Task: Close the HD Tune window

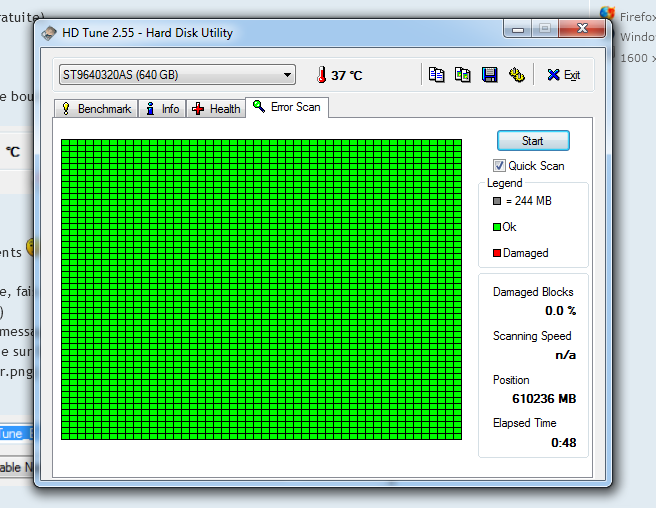Action: coord(582,28)
